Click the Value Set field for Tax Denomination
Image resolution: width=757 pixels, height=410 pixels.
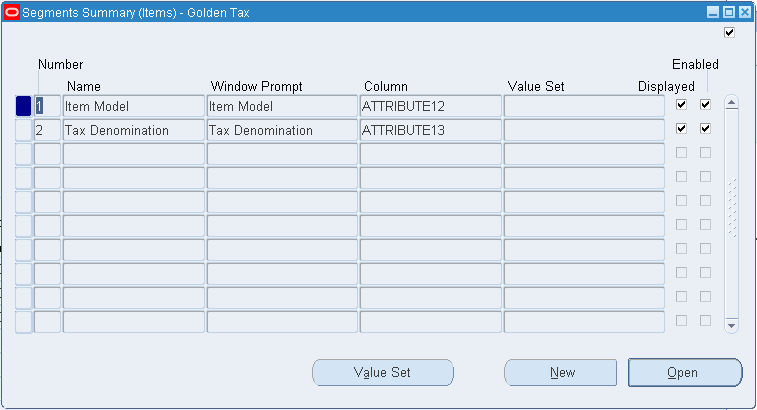584,130
